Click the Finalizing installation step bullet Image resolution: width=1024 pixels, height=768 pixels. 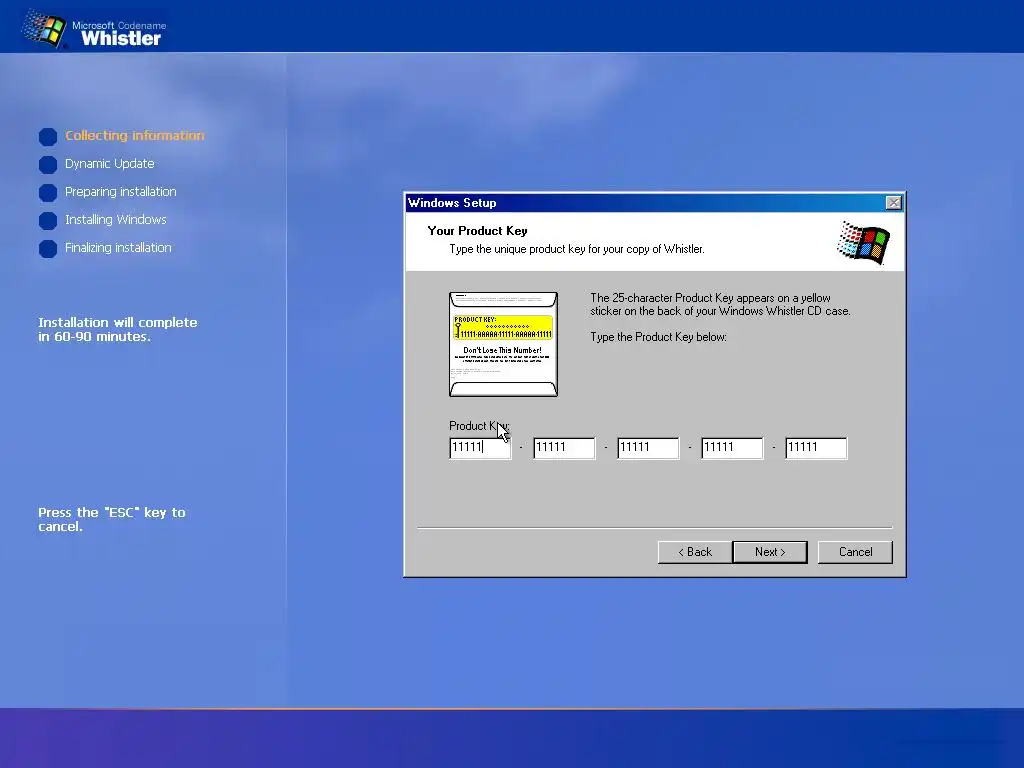48,249
